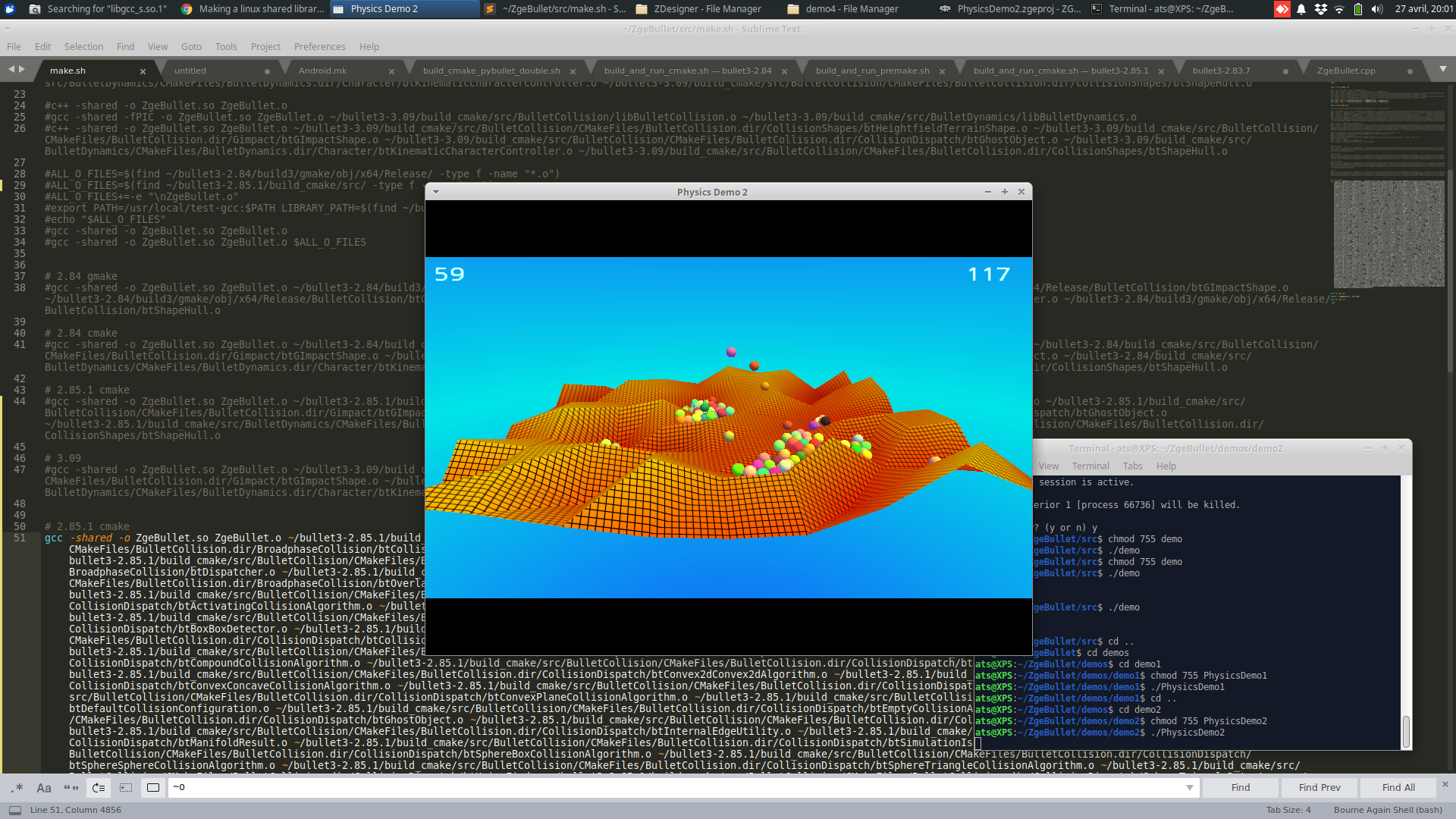This screenshot has width=1456, height=819.
Task: Toggle case sensitive search (Aa)
Action: pyautogui.click(x=44, y=788)
